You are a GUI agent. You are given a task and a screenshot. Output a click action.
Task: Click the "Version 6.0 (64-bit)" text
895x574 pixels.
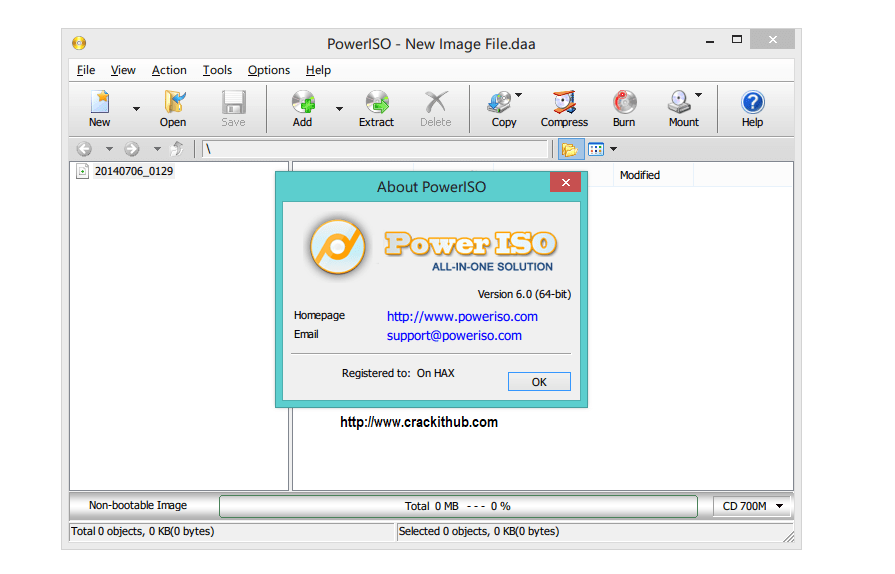click(x=524, y=294)
